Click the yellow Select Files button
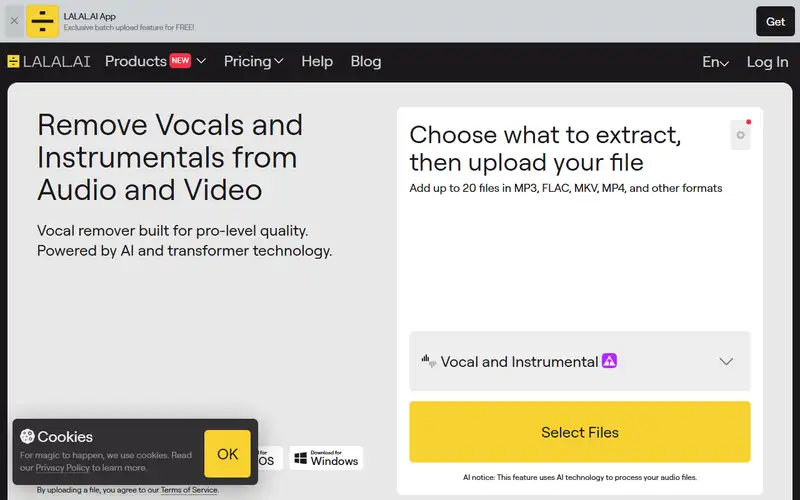The width and height of the screenshot is (800, 500). point(580,432)
